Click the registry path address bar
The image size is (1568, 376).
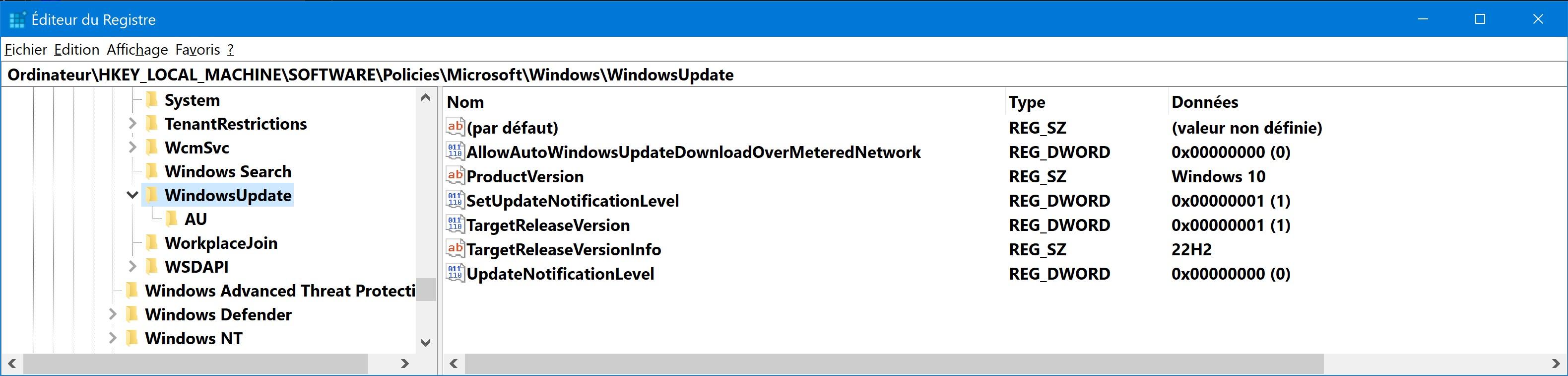pyautogui.click(x=784, y=75)
